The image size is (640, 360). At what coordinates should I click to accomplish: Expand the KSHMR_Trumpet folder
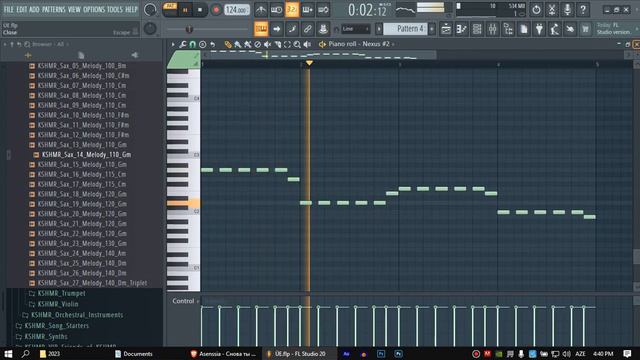point(61,293)
